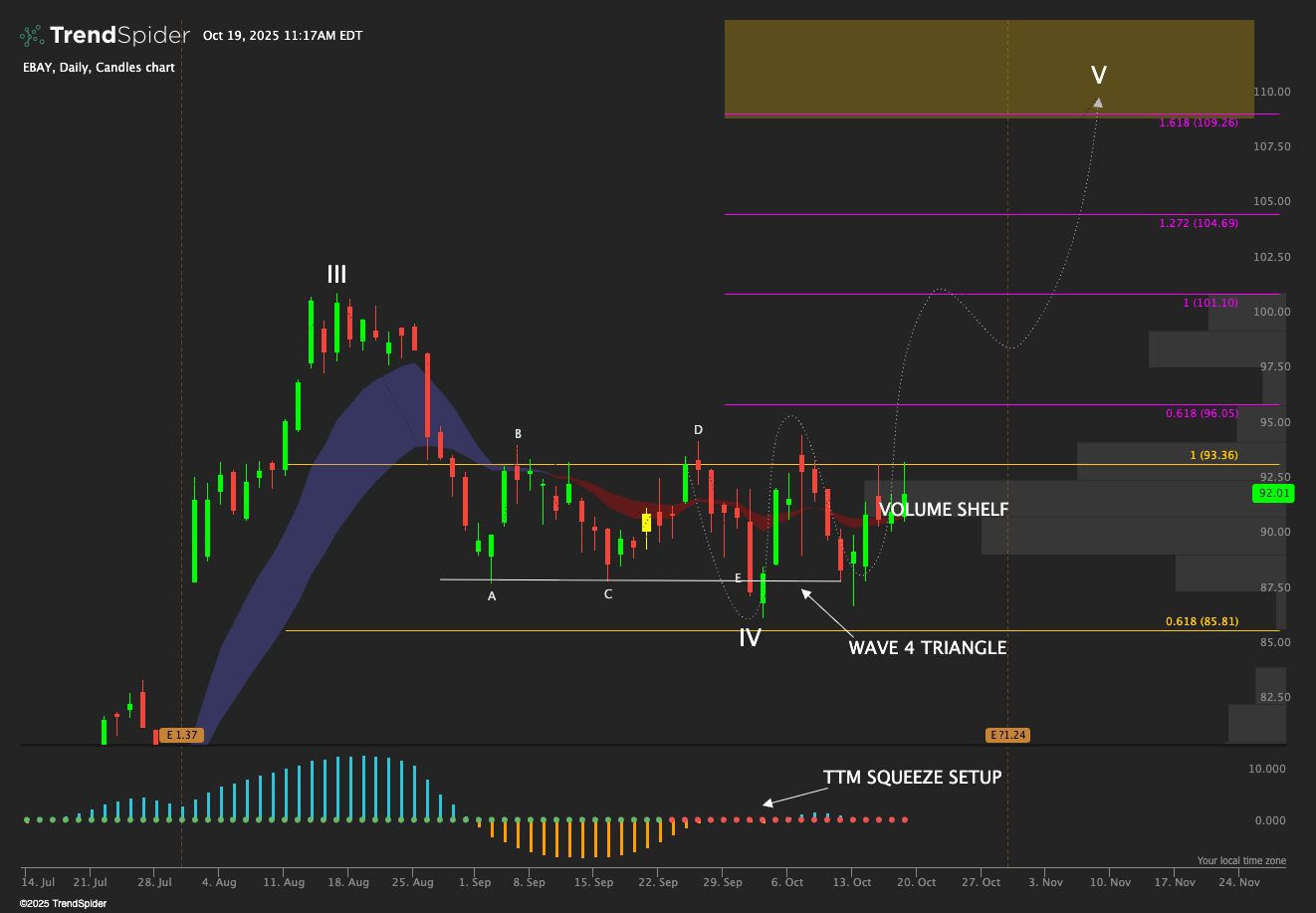The height and width of the screenshot is (913, 1316).
Task: Click triangle point E label
Action: (738, 578)
